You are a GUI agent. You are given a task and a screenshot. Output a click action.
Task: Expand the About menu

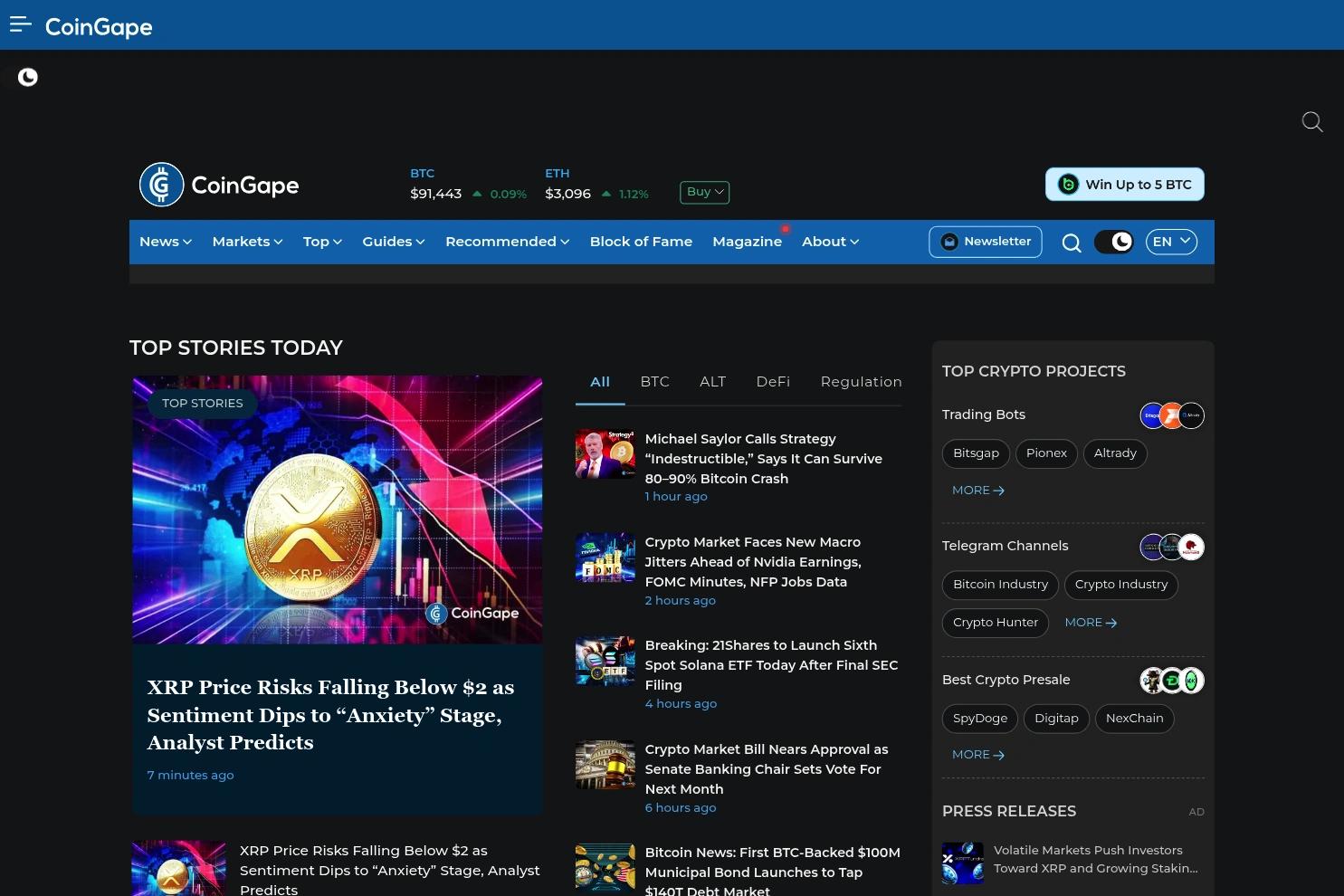(x=831, y=242)
